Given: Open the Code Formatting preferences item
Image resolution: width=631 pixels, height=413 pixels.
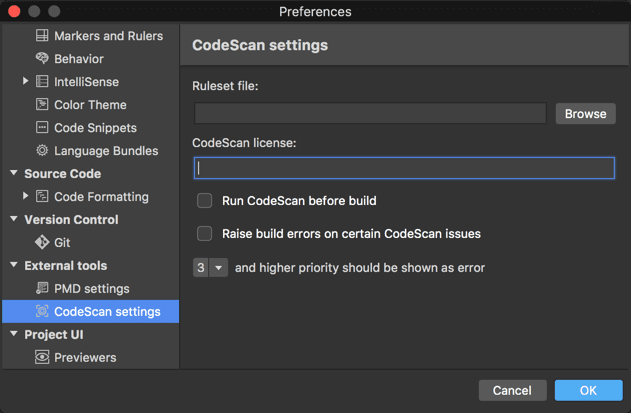Looking at the screenshot, I should (x=101, y=197).
